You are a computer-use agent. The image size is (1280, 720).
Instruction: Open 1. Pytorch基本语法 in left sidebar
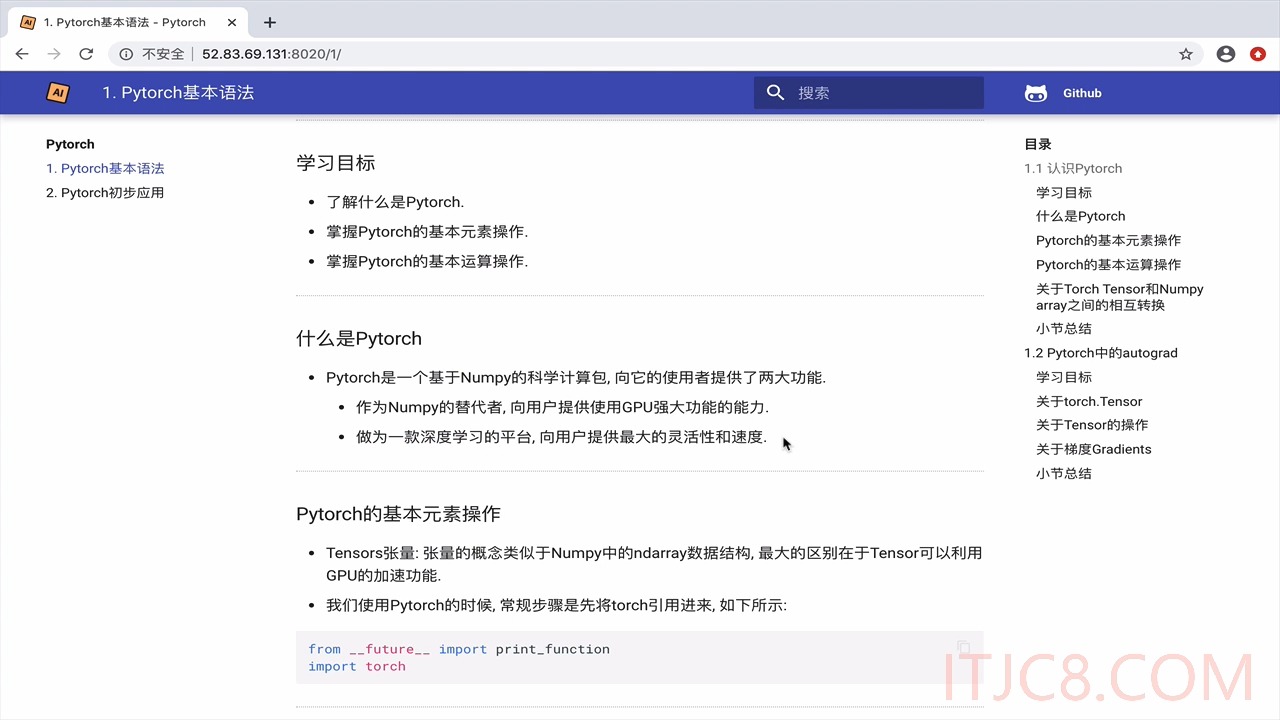click(105, 169)
